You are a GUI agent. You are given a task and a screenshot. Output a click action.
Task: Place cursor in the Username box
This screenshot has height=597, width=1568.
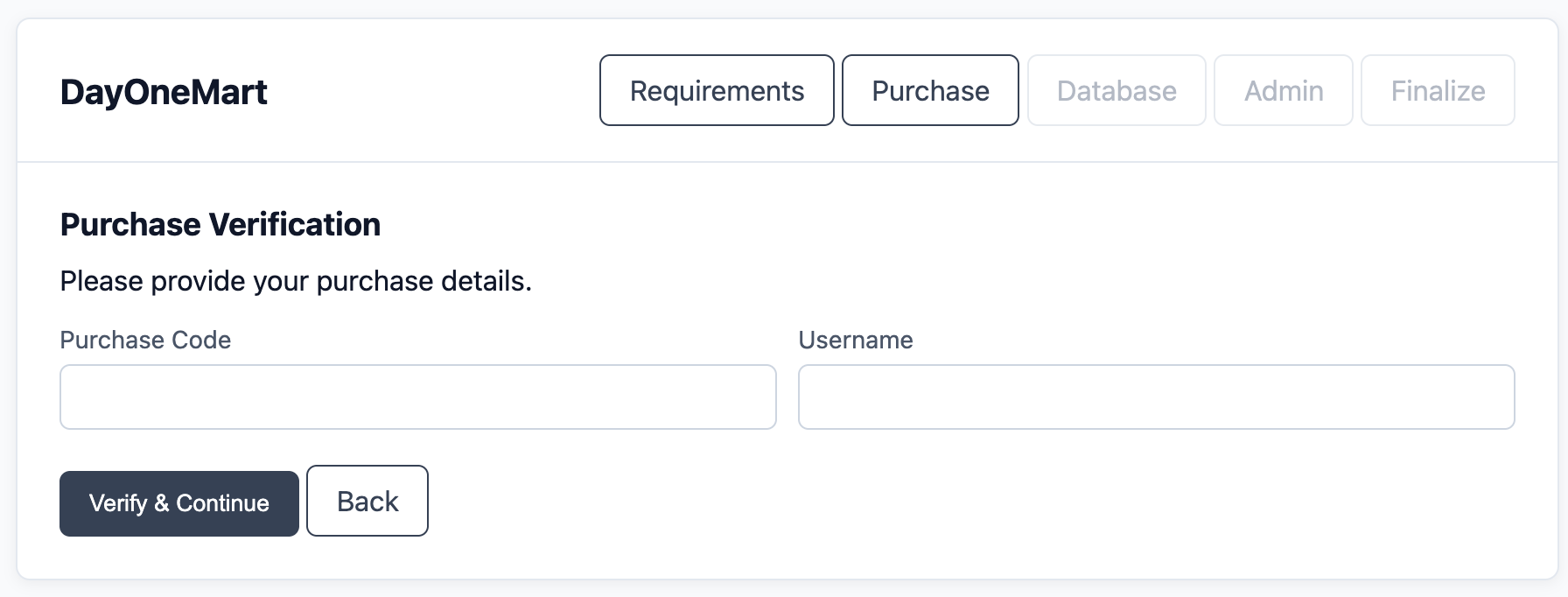pyautogui.click(x=1156, y=397)
